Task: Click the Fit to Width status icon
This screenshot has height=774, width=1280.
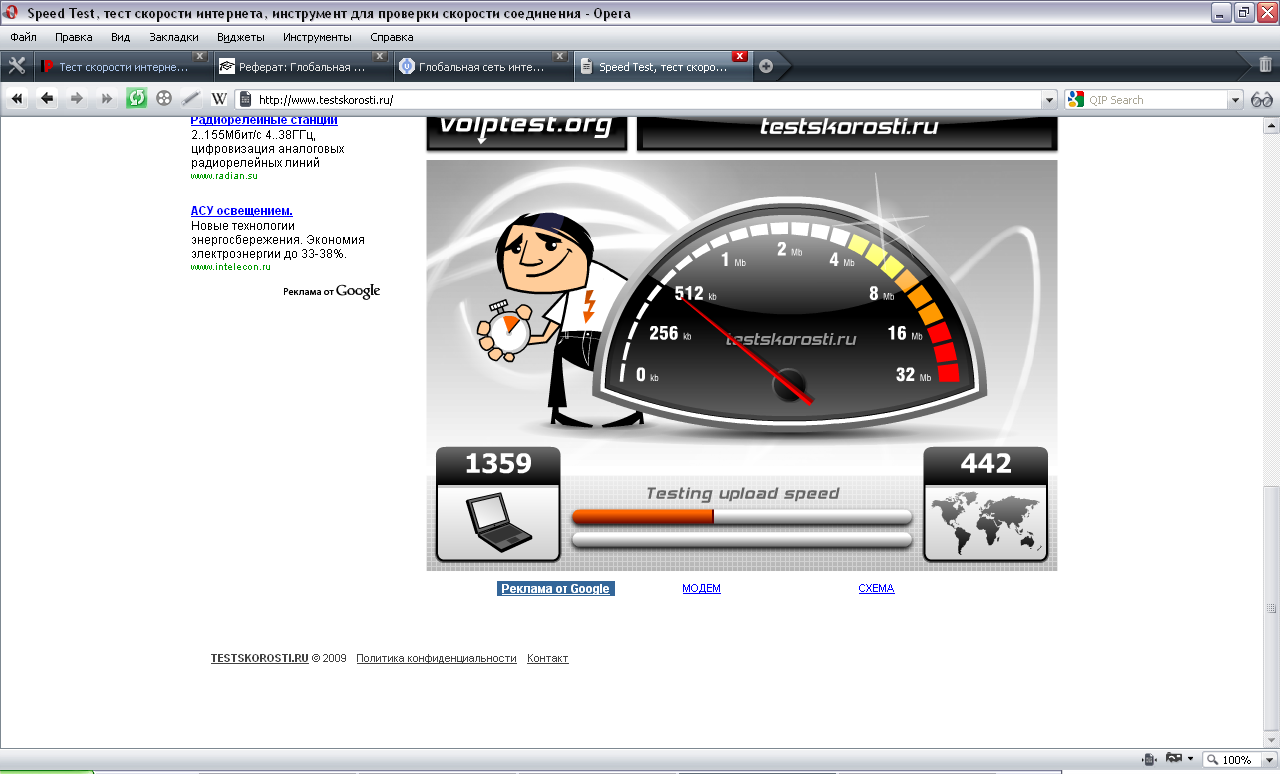Action: click(1150, 759)
